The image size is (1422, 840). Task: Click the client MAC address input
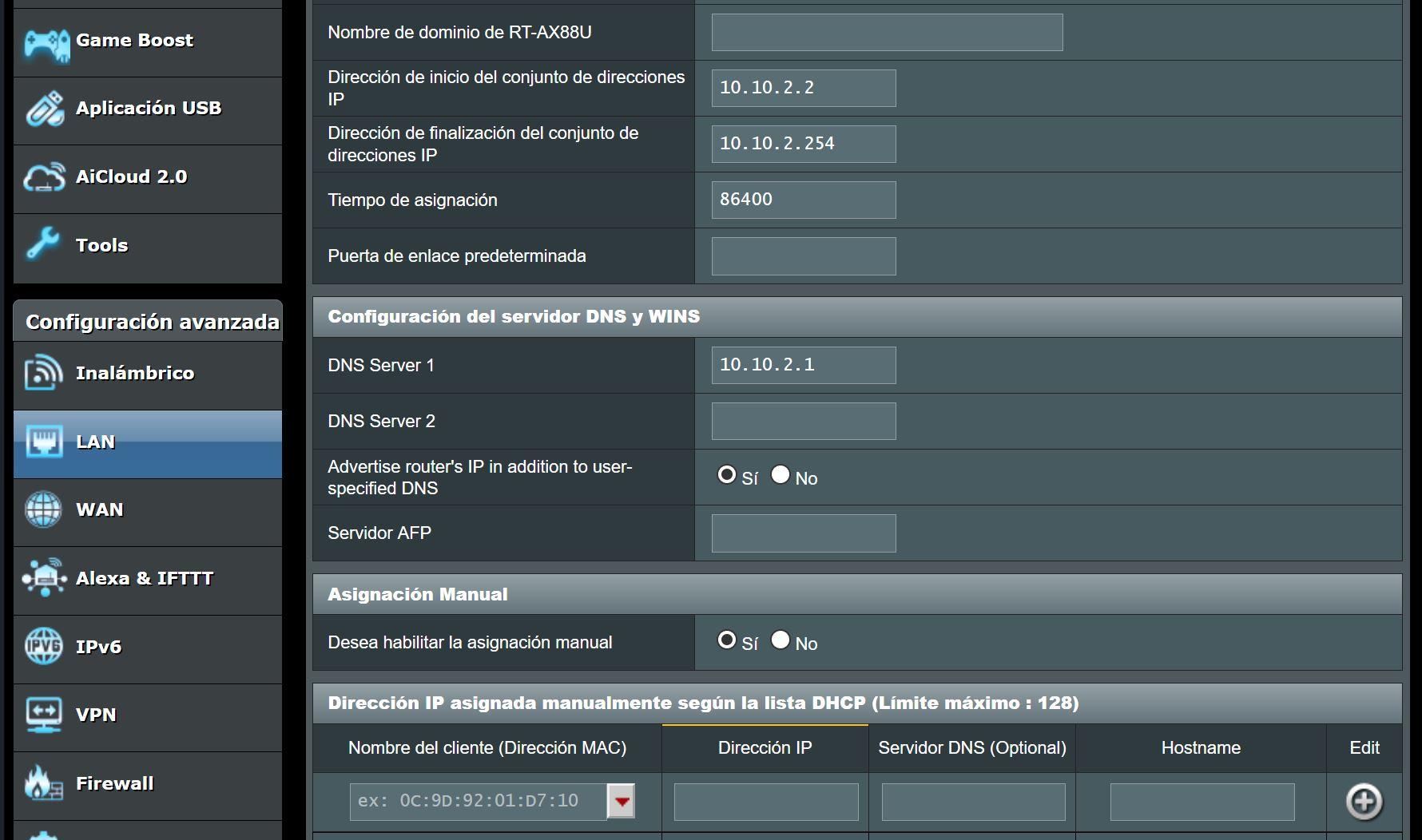click(479, 802)
